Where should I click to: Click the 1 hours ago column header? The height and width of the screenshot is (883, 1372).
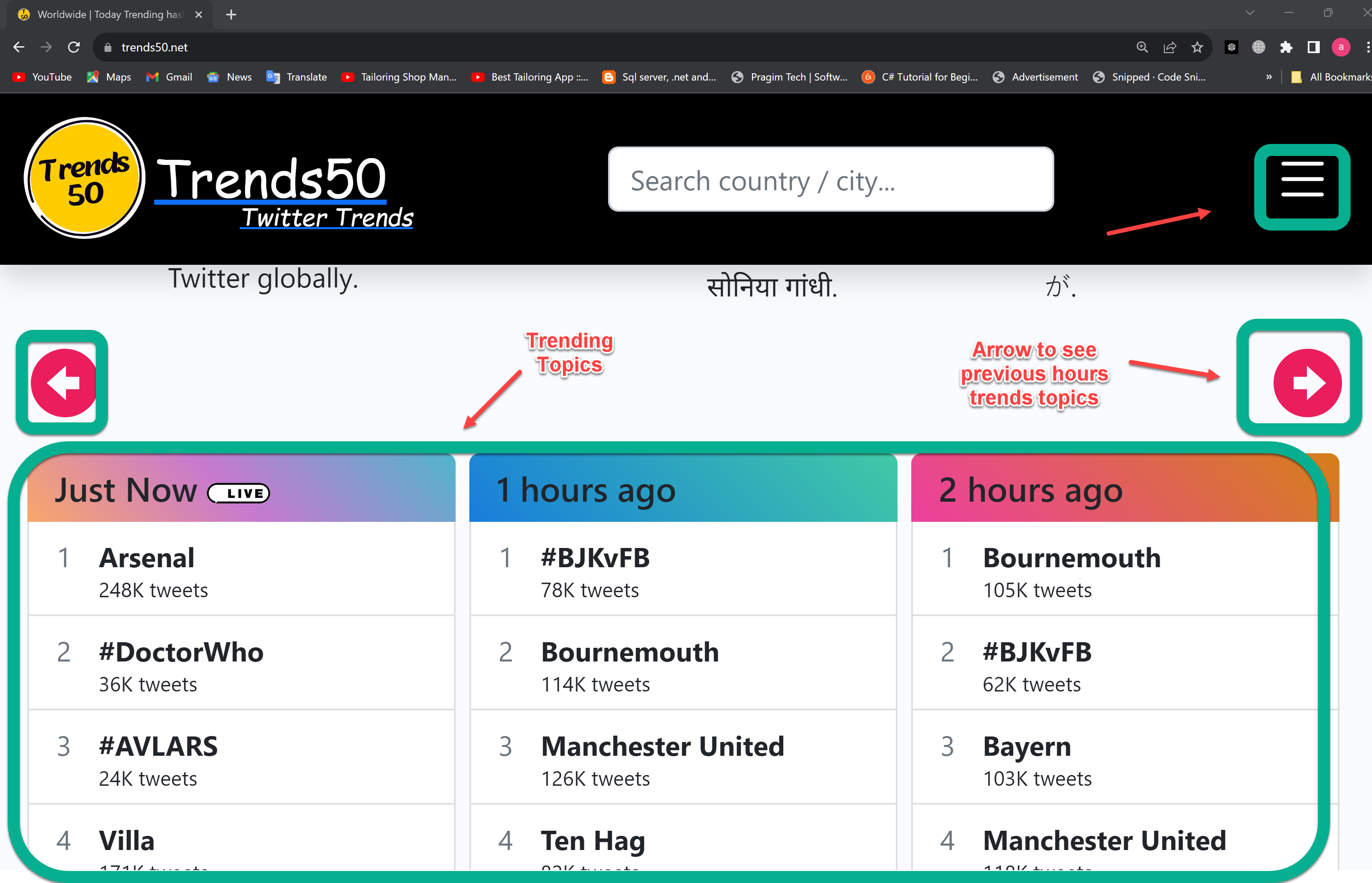pos(683,488)
